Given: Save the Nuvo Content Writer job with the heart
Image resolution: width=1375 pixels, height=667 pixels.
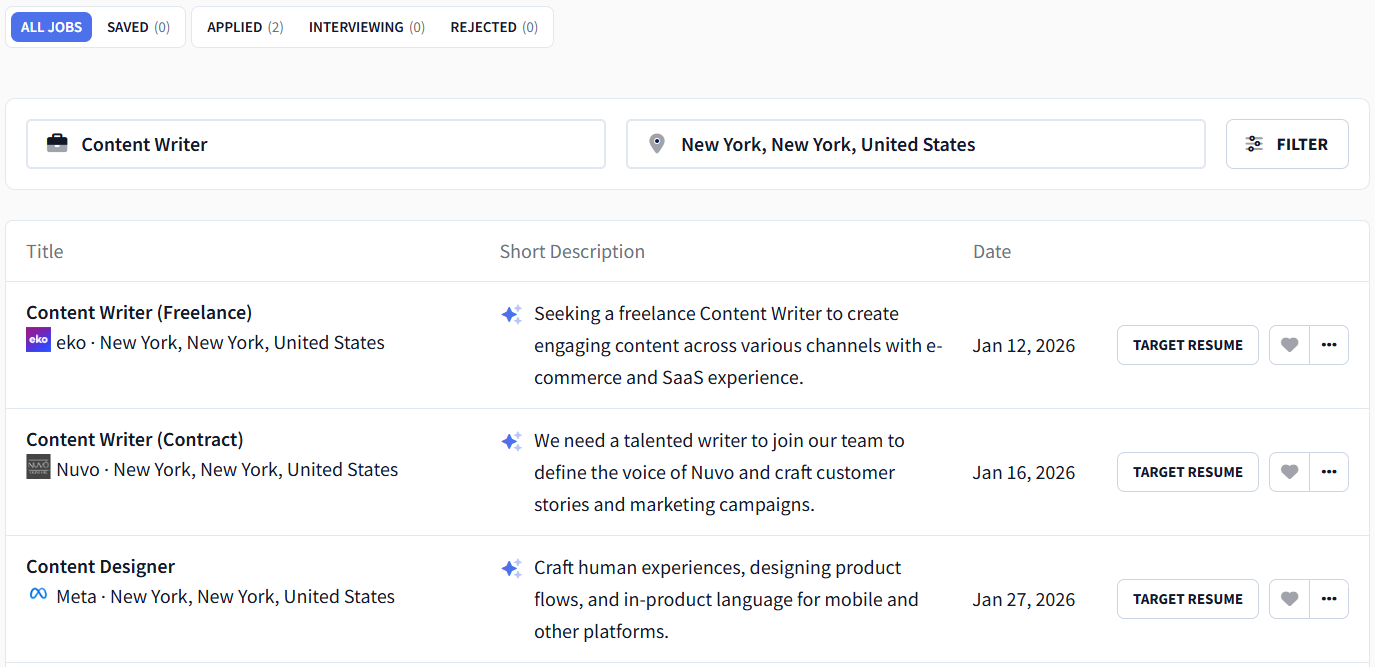Looking at the screenshot, I should (x=1289, y=472).
